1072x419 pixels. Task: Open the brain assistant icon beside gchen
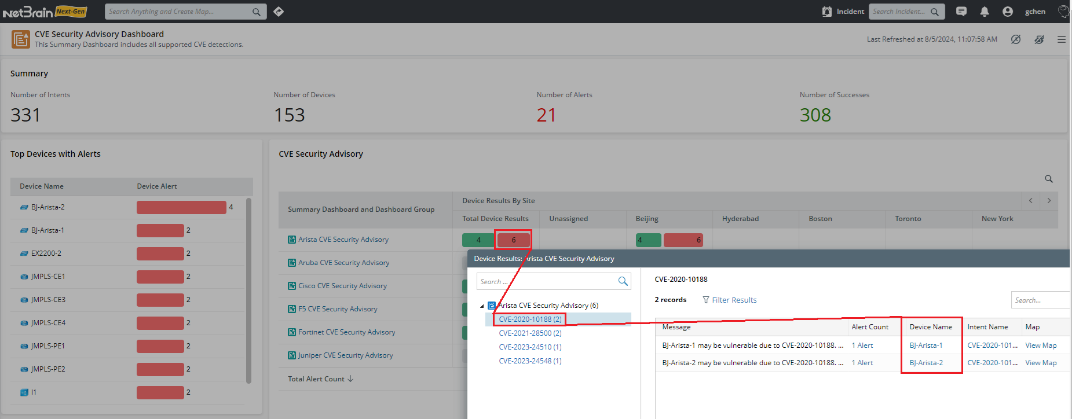tap(1062, 11)
